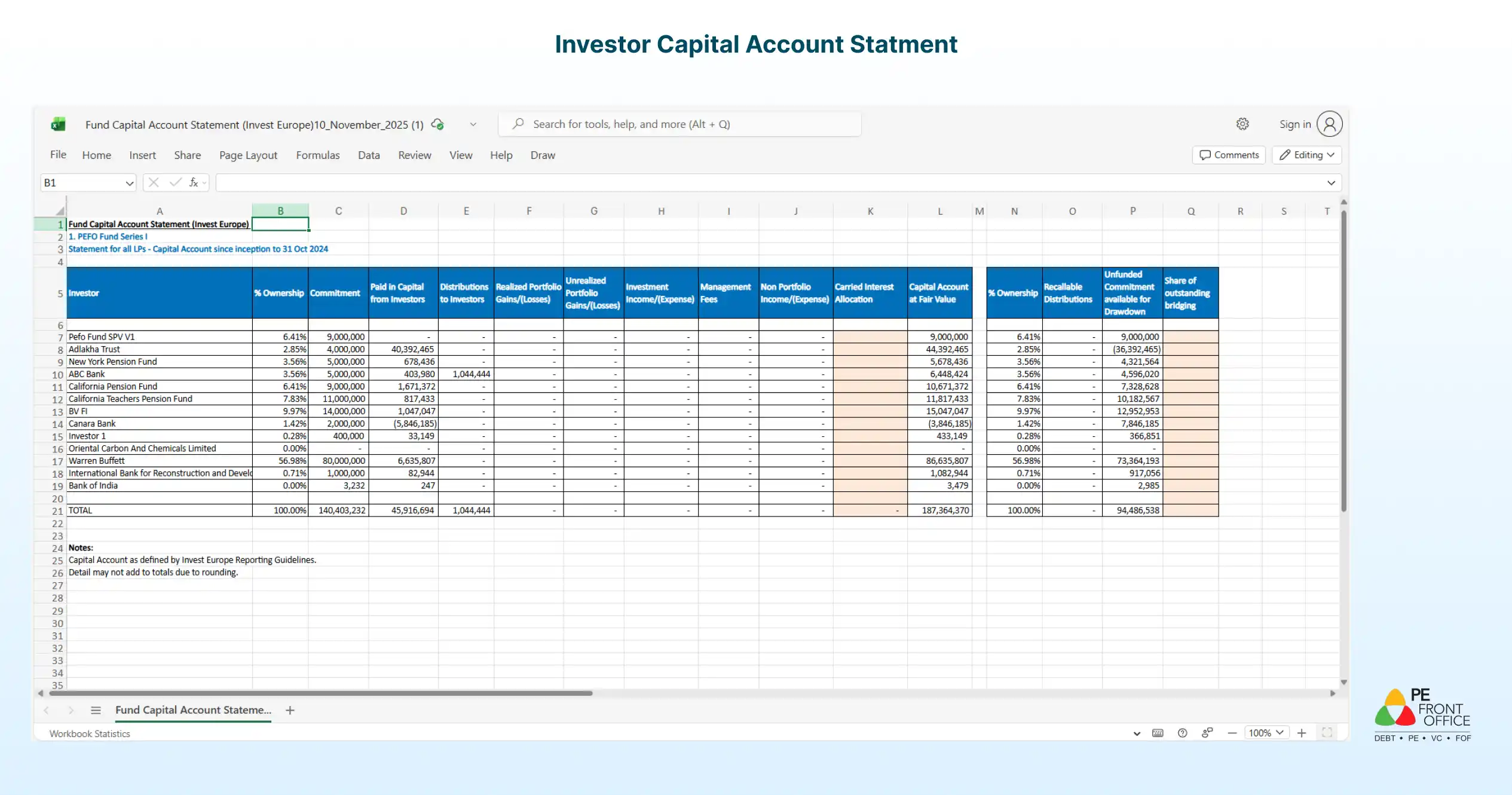
Task: Click inside the formula bar
Action: (x=768, y=183)
